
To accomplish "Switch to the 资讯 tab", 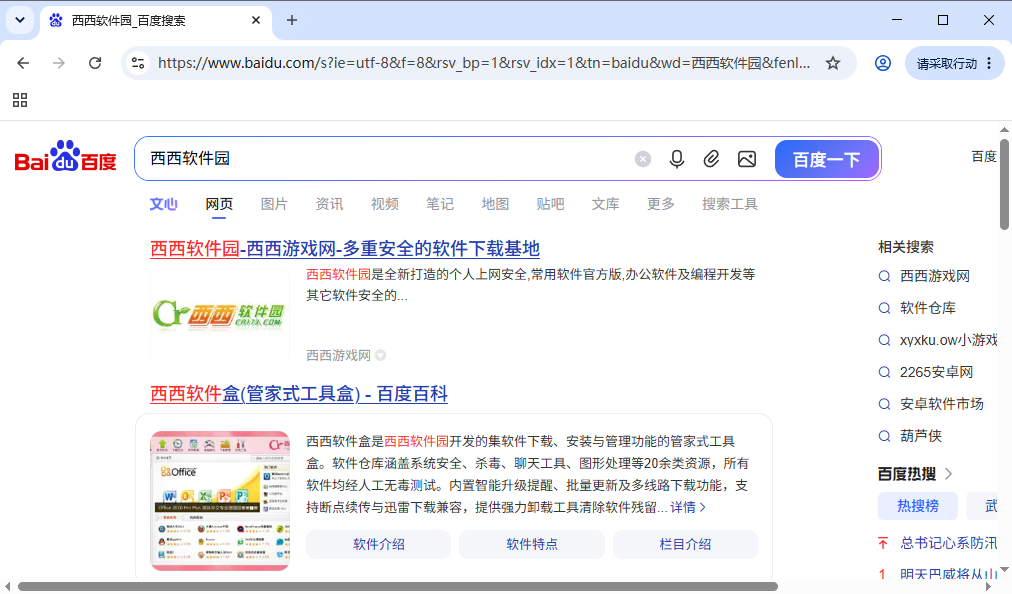I will pos(329,204).
